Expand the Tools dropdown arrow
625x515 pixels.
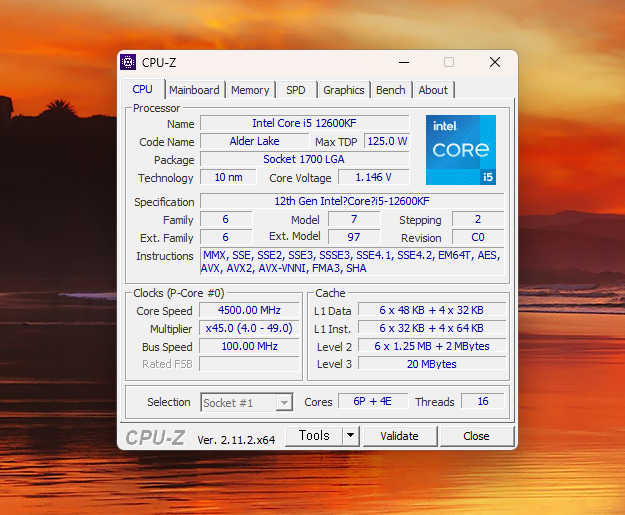pos(351,436)
